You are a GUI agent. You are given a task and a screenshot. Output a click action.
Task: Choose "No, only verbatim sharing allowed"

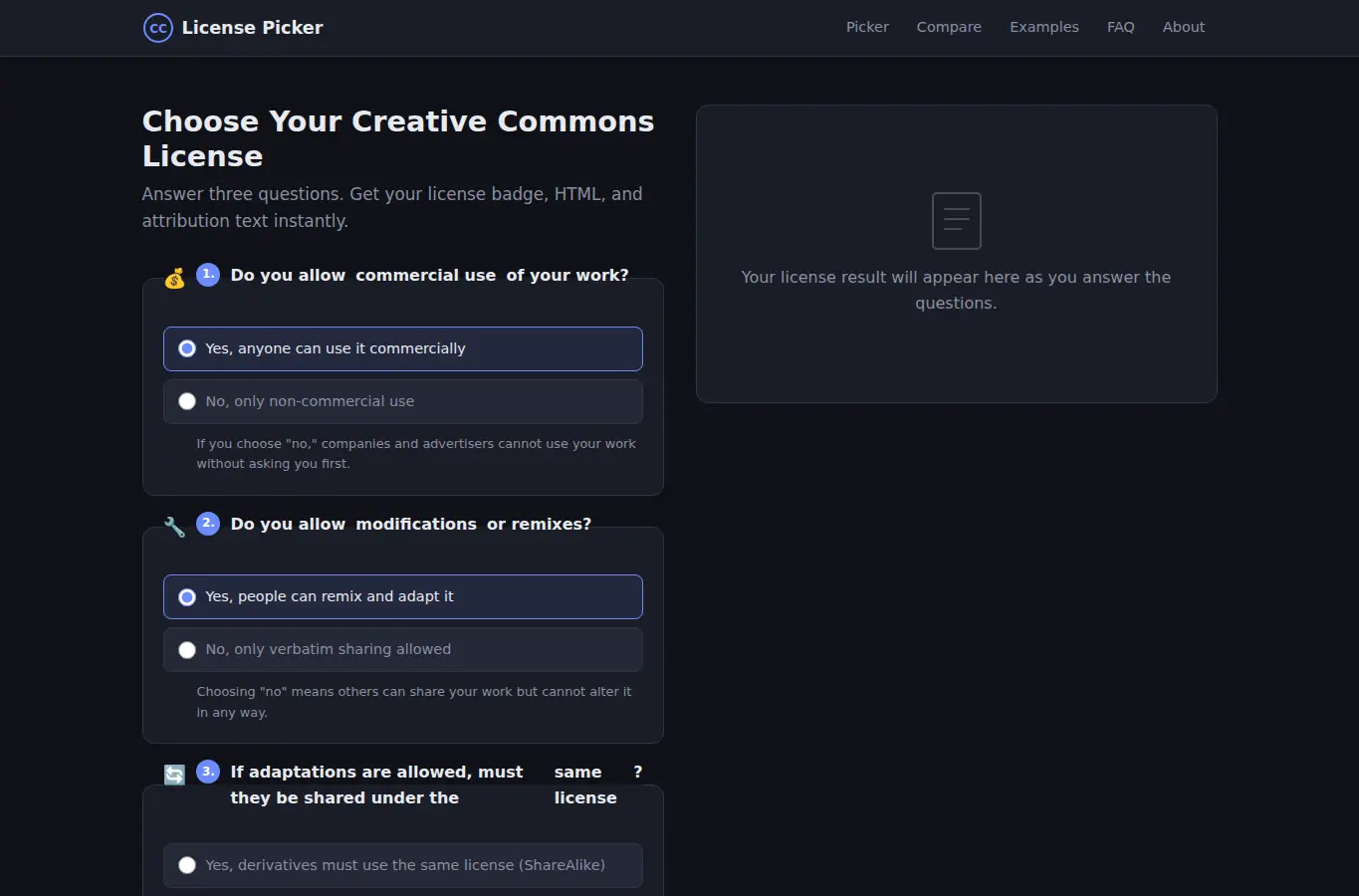(x=402, y=649)
